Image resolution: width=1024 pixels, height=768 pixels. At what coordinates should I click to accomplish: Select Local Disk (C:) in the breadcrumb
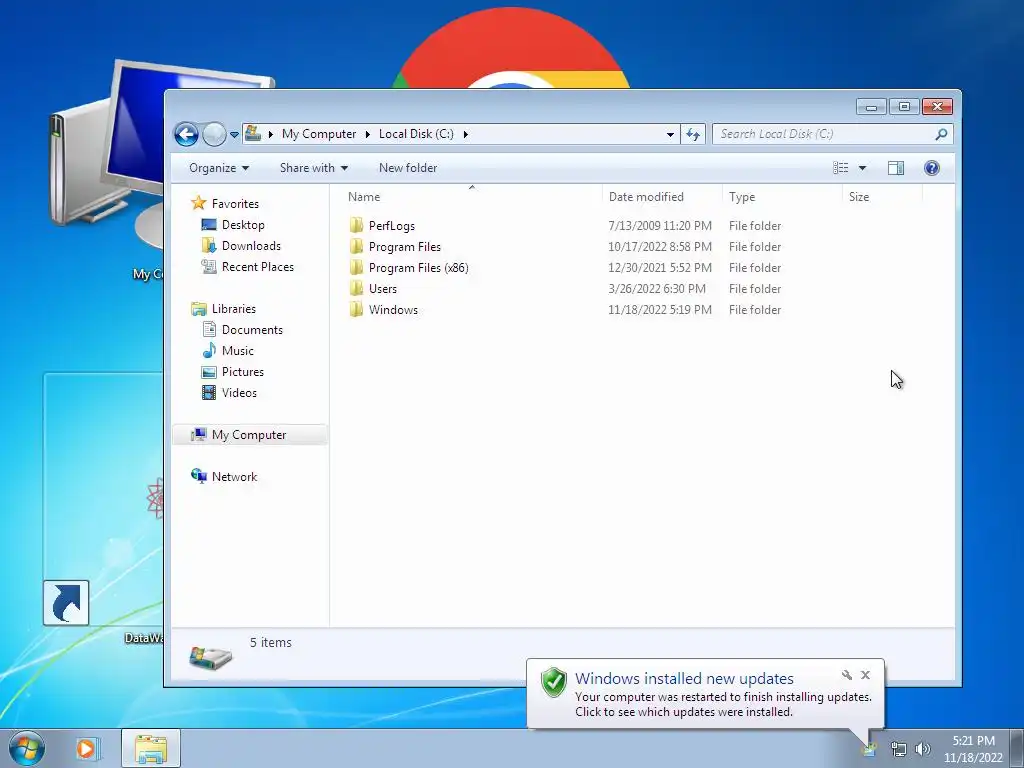click(x=416, y=134)
